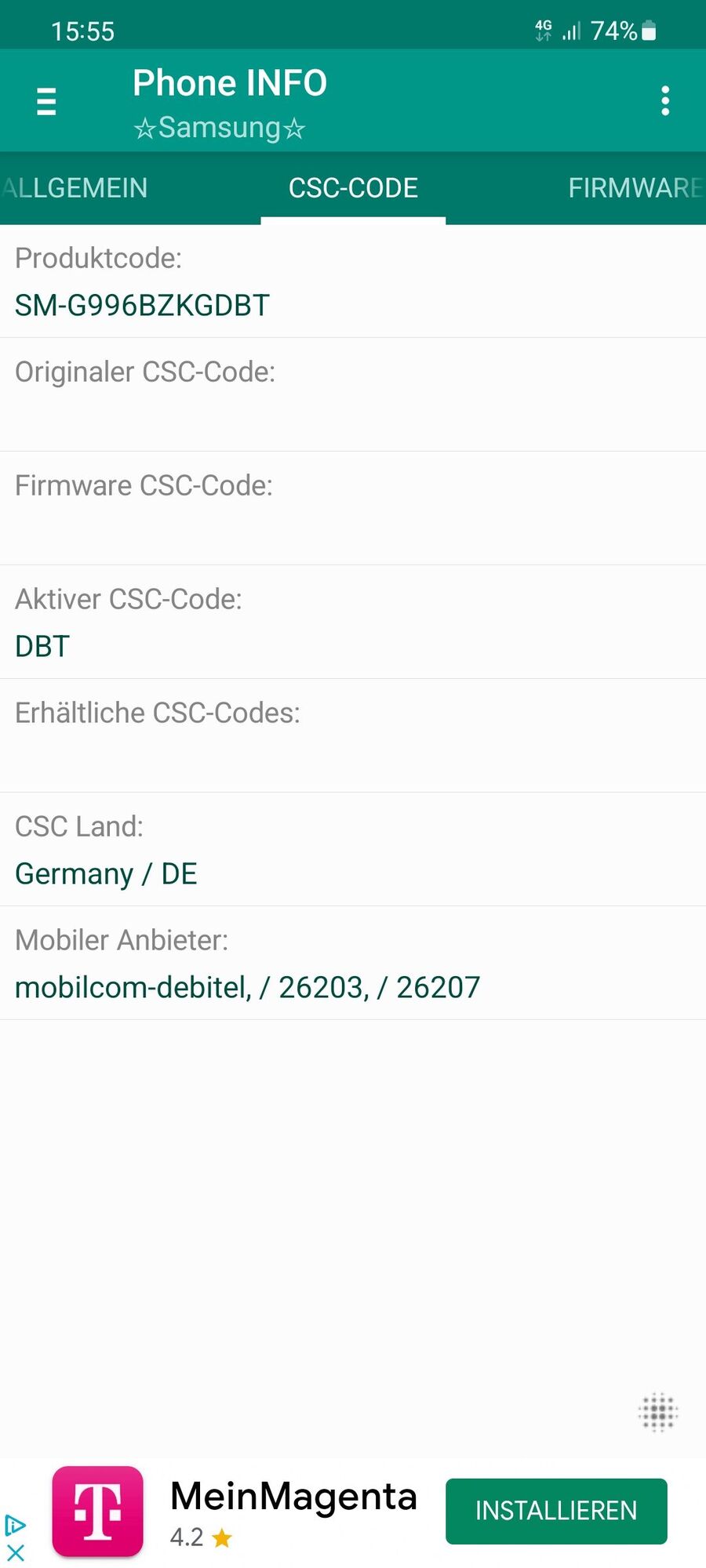Tap the battery icon in status bar
Viewport: 706px width, 1568px height.
(x=649, y=31)
